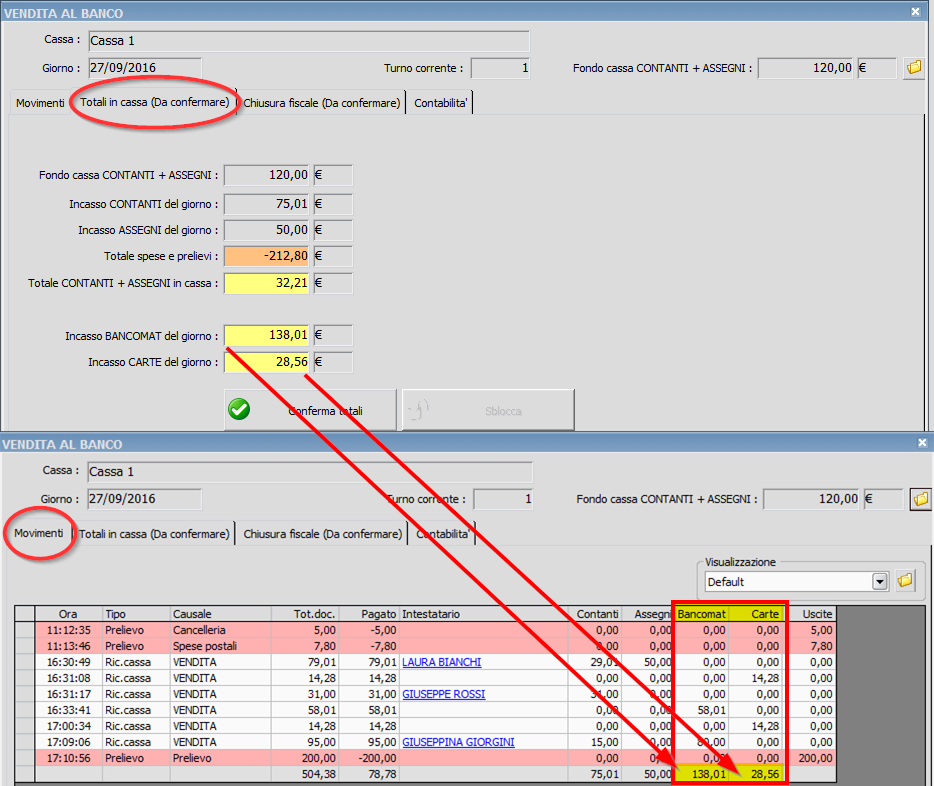This screenshot has height=786, width=934.
Task: Click green checkmark icon on Conferma totali
Action: tap(239, 410)
